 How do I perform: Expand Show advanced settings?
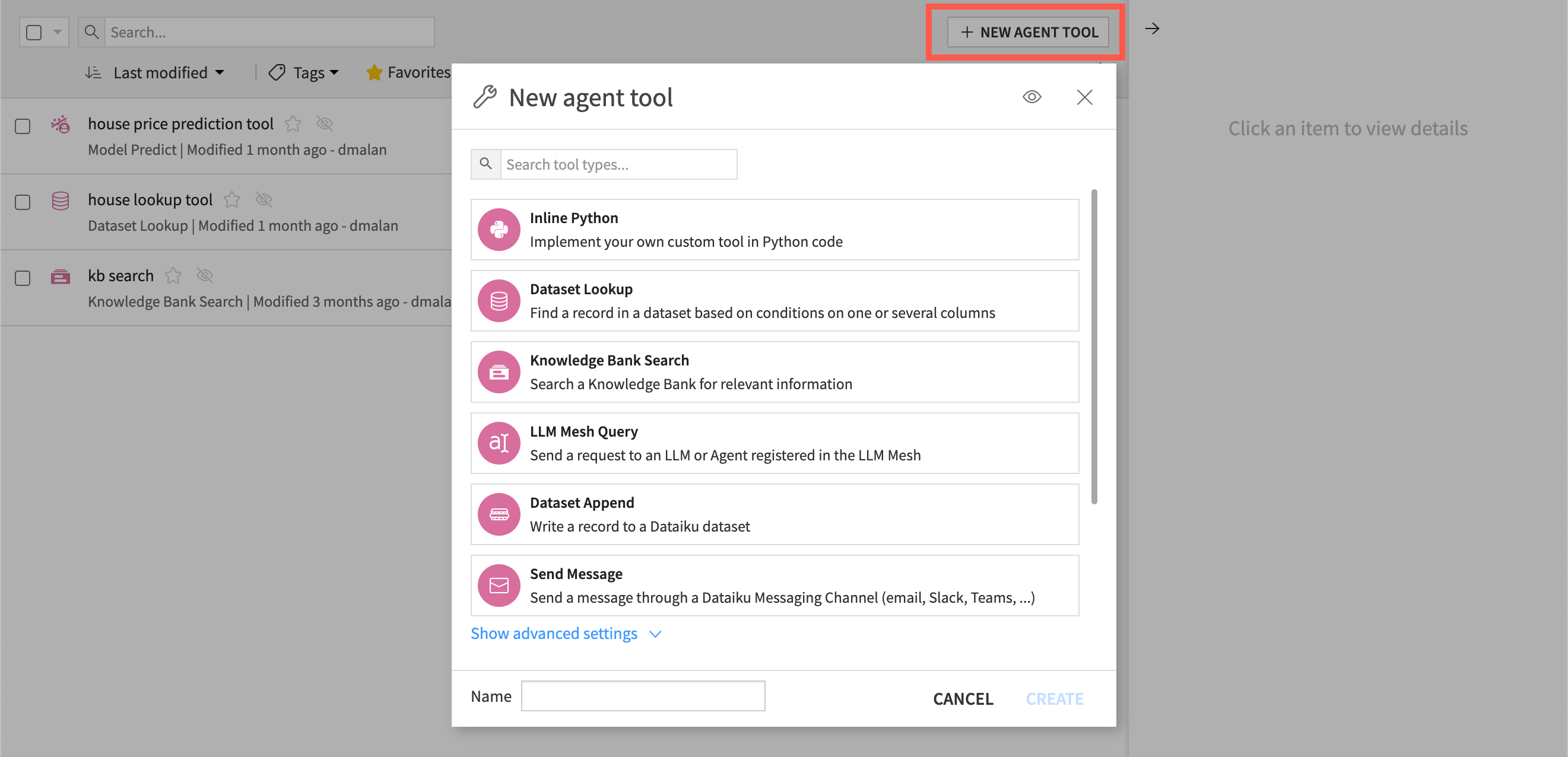tap(566, 634)
